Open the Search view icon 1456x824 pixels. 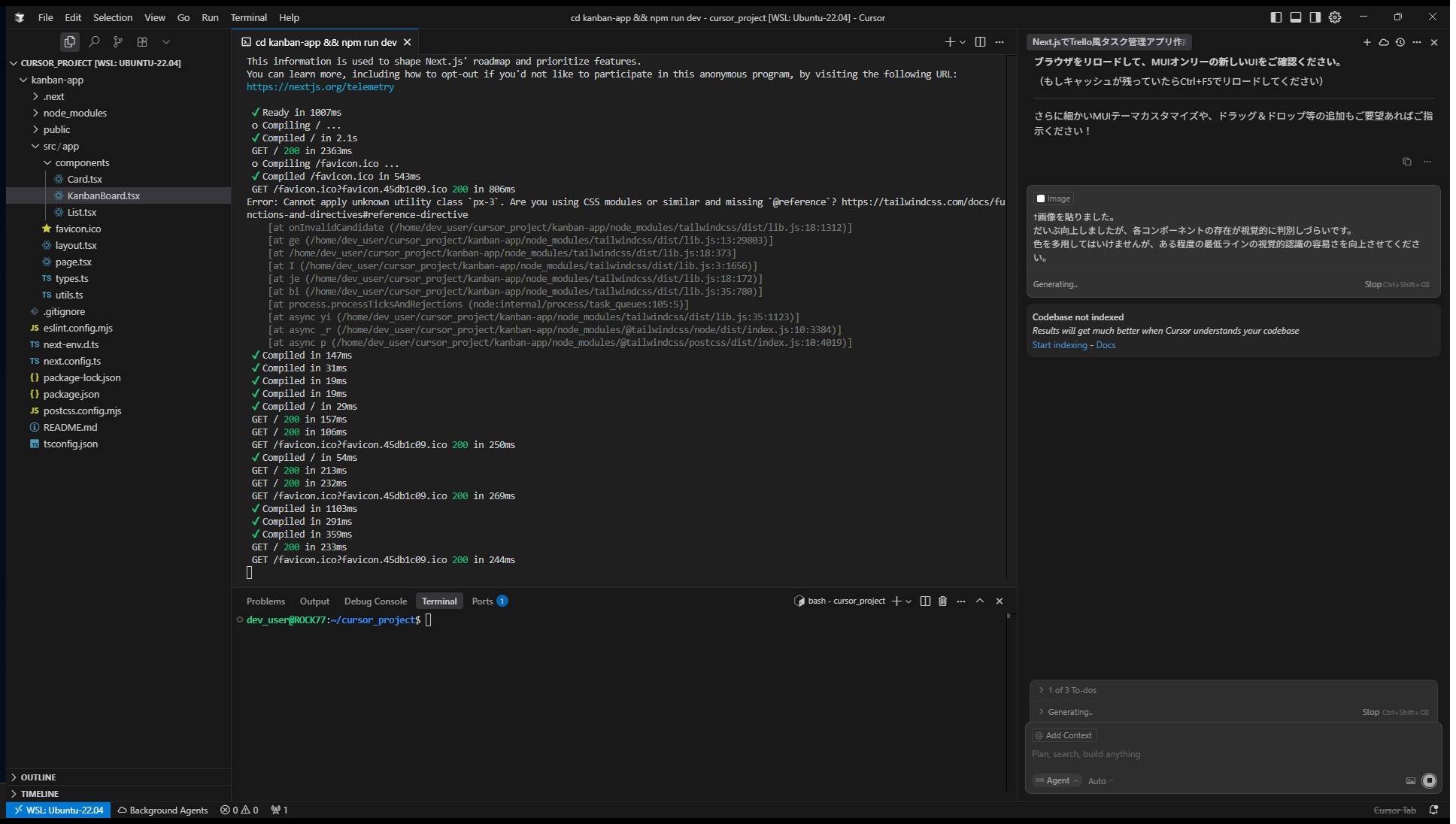pos(94,42)
